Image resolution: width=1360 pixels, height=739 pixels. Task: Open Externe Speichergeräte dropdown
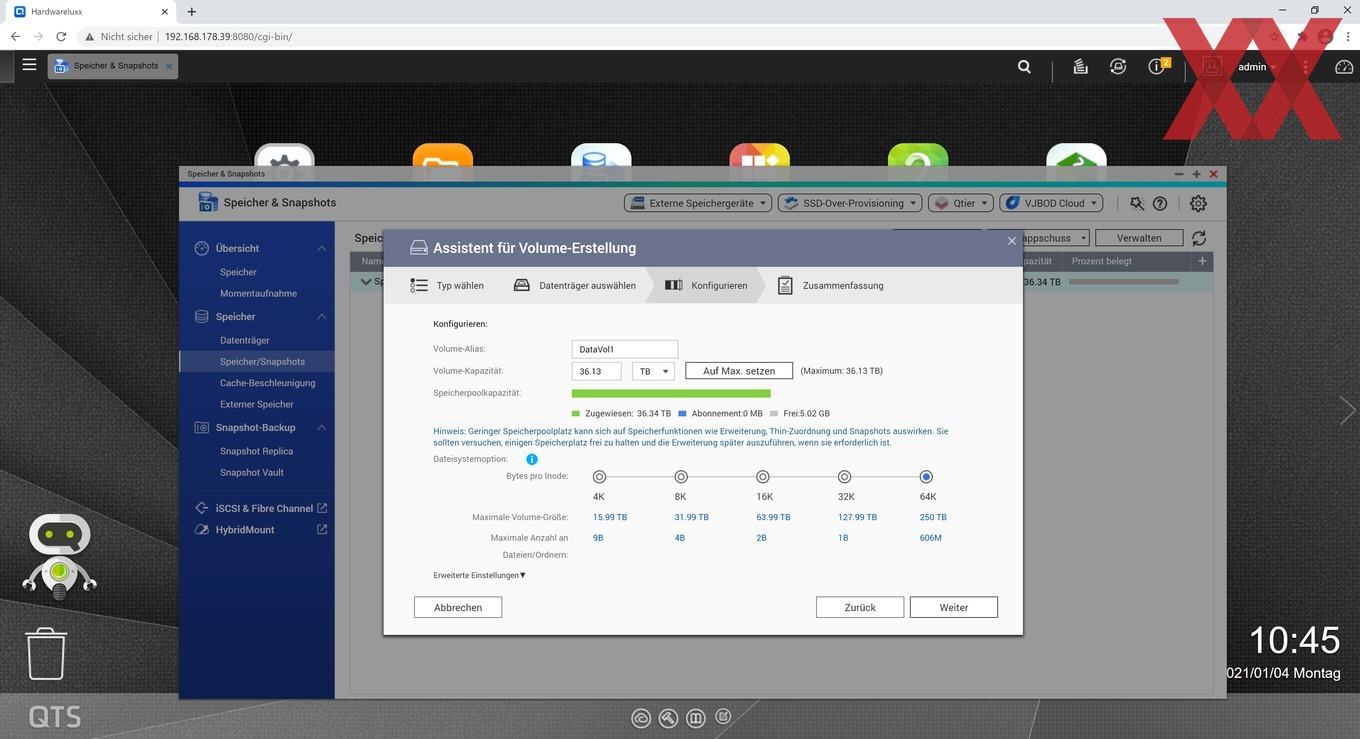(x=698, y=203)
